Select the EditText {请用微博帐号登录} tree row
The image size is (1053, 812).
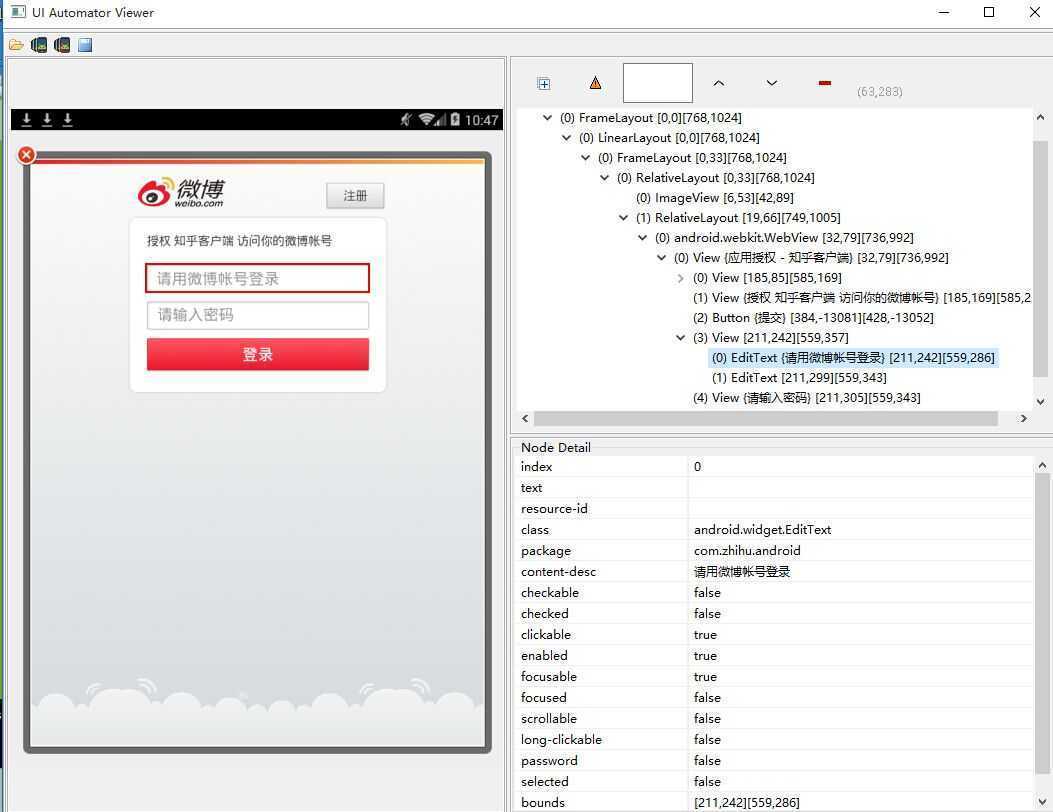tap(853, 358)
